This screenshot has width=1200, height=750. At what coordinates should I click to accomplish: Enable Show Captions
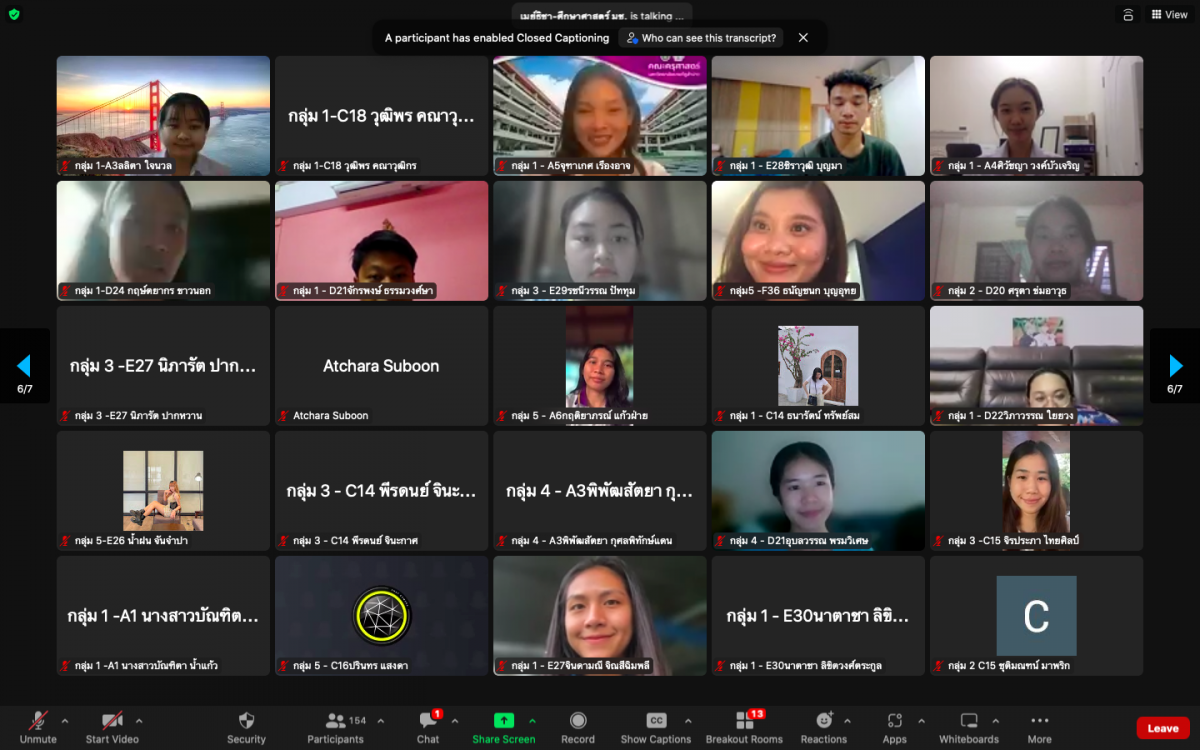pos(655,727)
